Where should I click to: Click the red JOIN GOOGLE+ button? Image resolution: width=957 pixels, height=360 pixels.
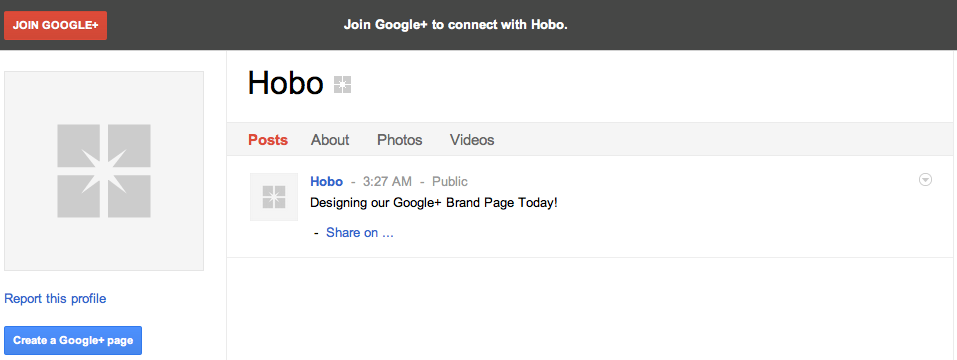click(x=56, y=26)
